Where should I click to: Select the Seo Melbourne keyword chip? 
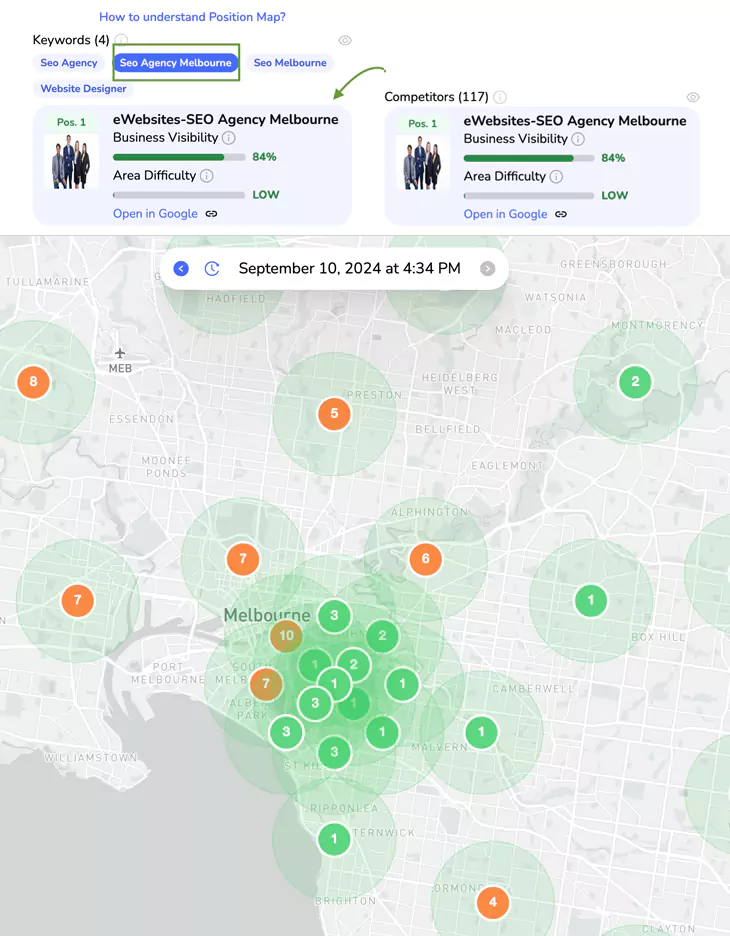pyautogui.click(x=290, y=63)
